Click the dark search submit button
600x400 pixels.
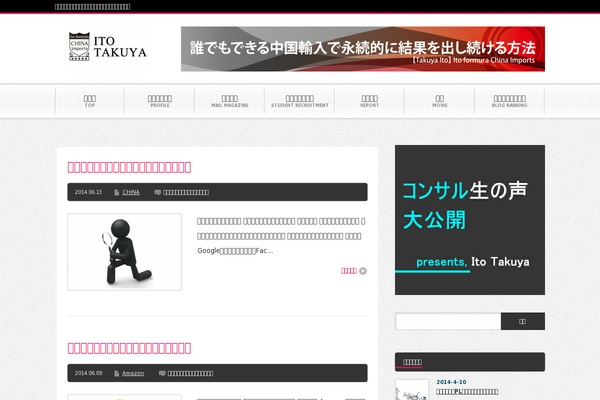[x=523, y=321]
